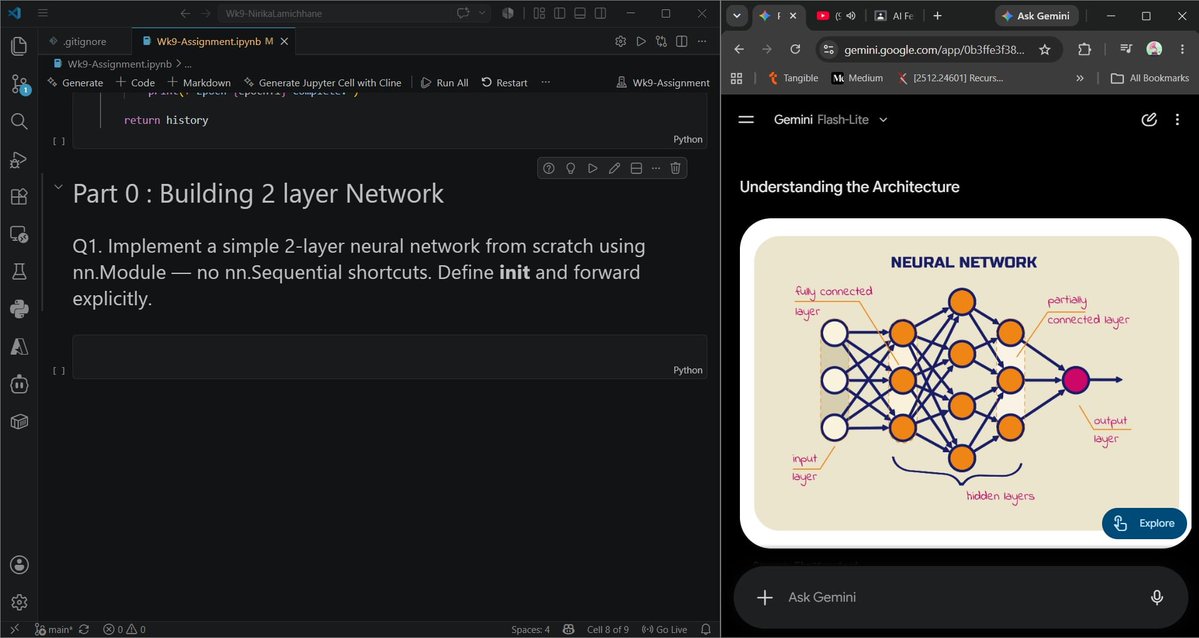Split the cell from cell toolbar
Image resolution: width=1199 pixels, height=638 pixels.
(x=635, y=168)
